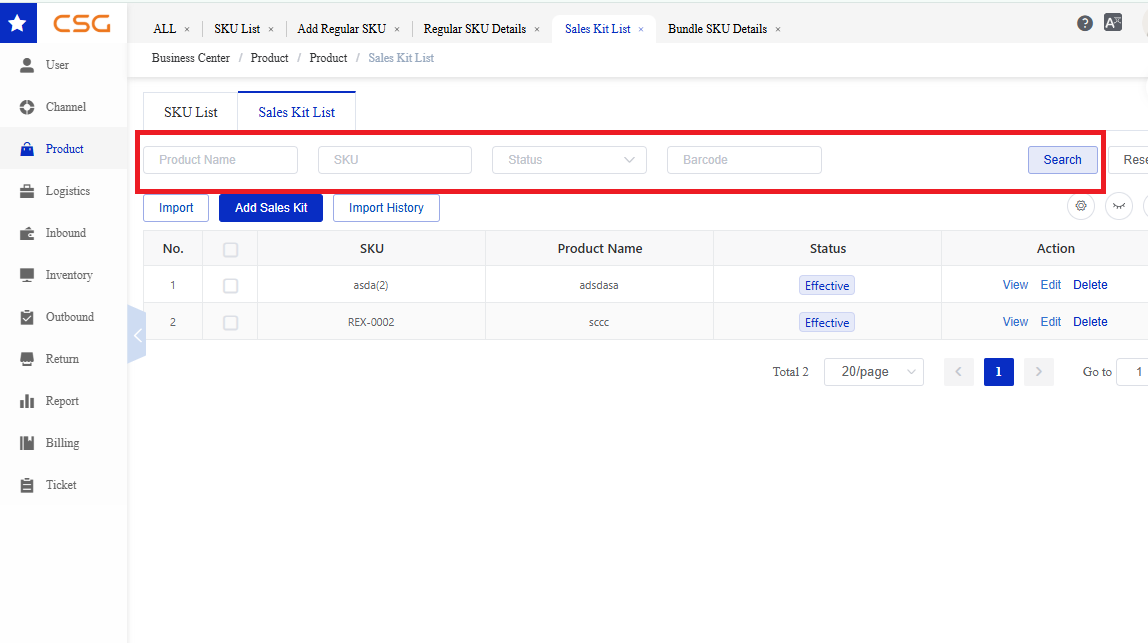
Task: Open table column settings gear
Action: [x=1081, y=207]
